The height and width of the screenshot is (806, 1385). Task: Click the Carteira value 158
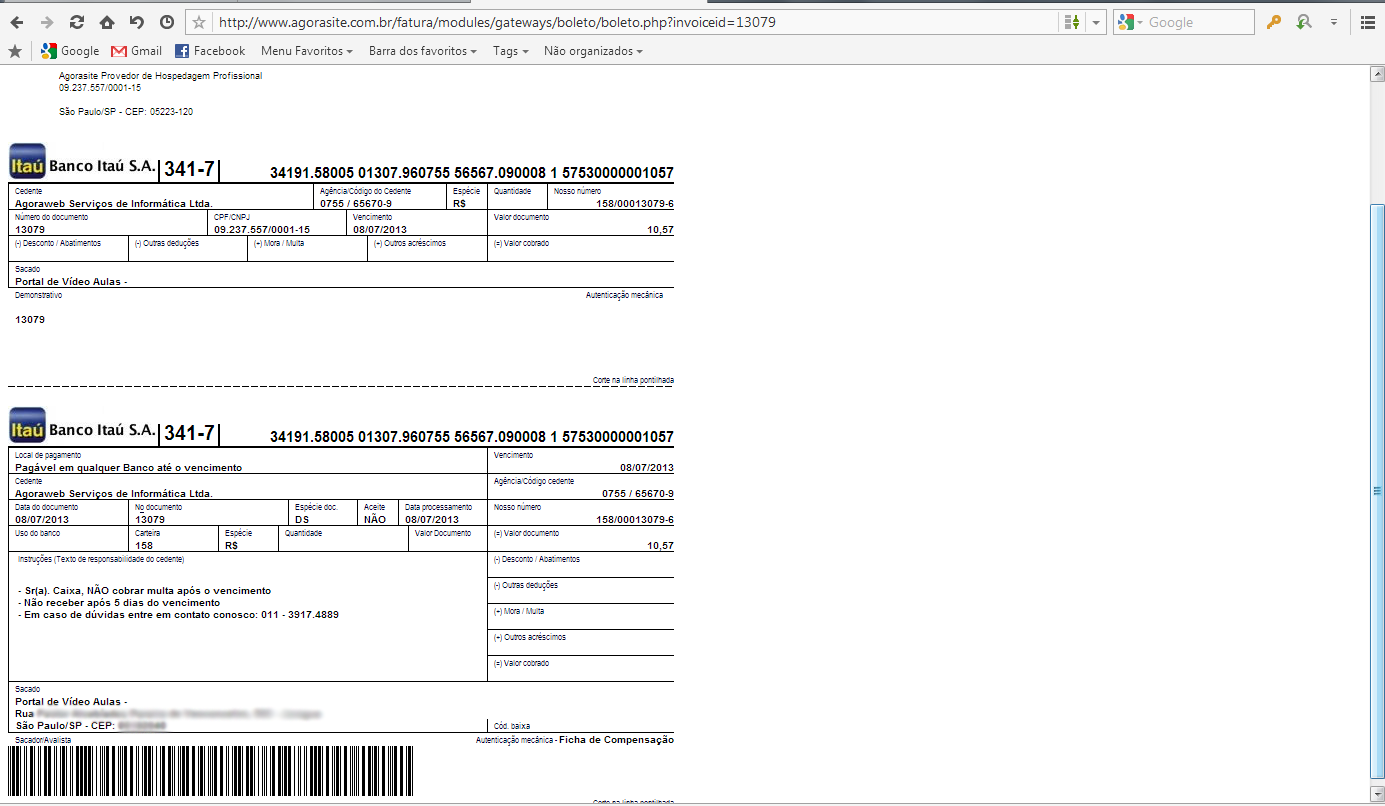[144, 545]
